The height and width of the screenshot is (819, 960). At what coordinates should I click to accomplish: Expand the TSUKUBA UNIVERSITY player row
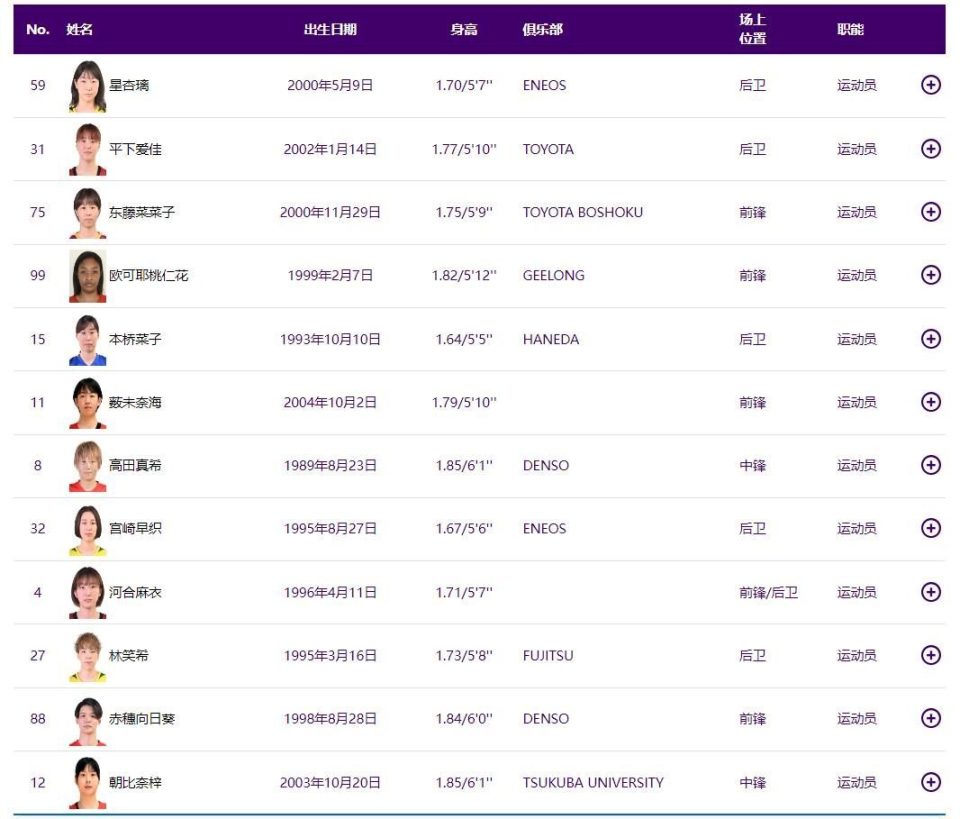[930, 782]
